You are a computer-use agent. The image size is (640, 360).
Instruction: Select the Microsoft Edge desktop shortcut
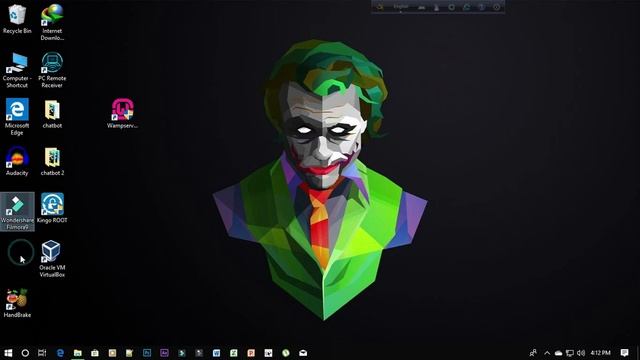click(x=17, y=117)
